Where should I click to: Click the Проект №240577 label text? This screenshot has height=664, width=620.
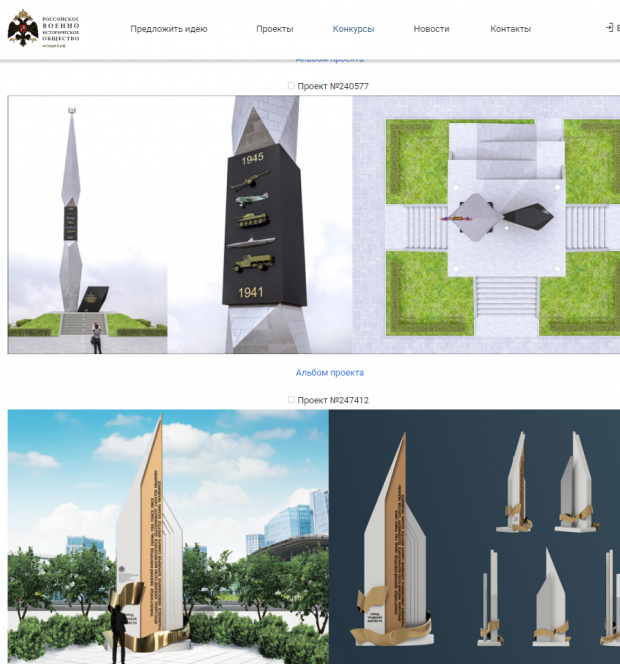pos(333,86)
